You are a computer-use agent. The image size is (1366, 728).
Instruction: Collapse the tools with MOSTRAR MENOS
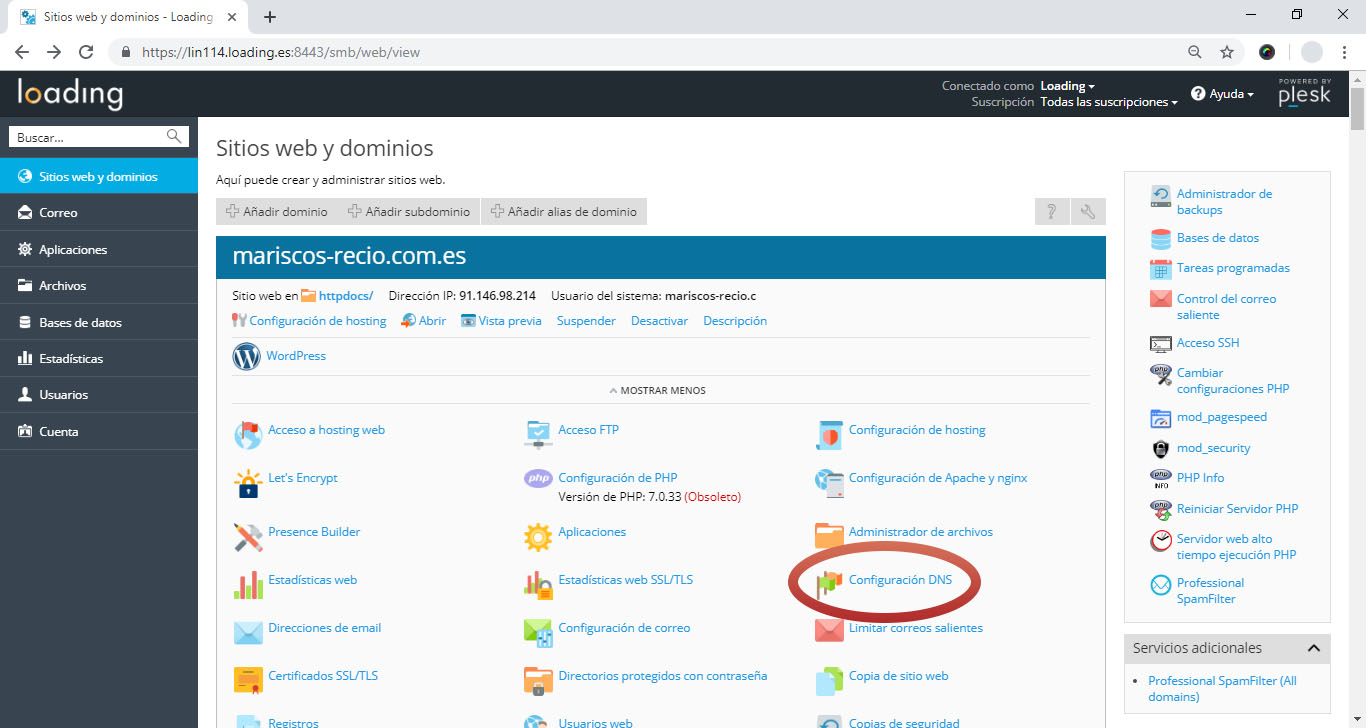(x=657, y=390)
